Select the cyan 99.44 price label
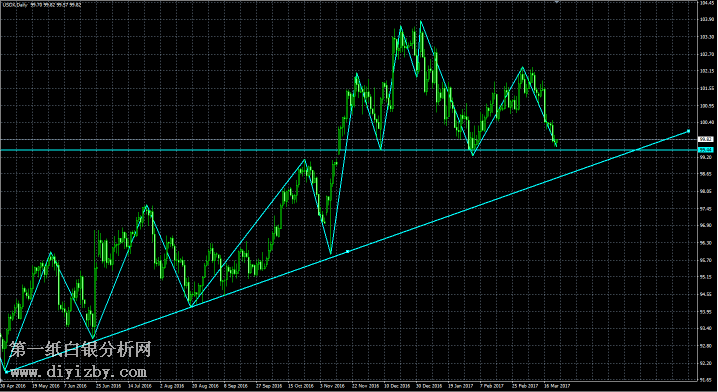The height and width of the screenshot is (392, 718). tap(705, 150)
